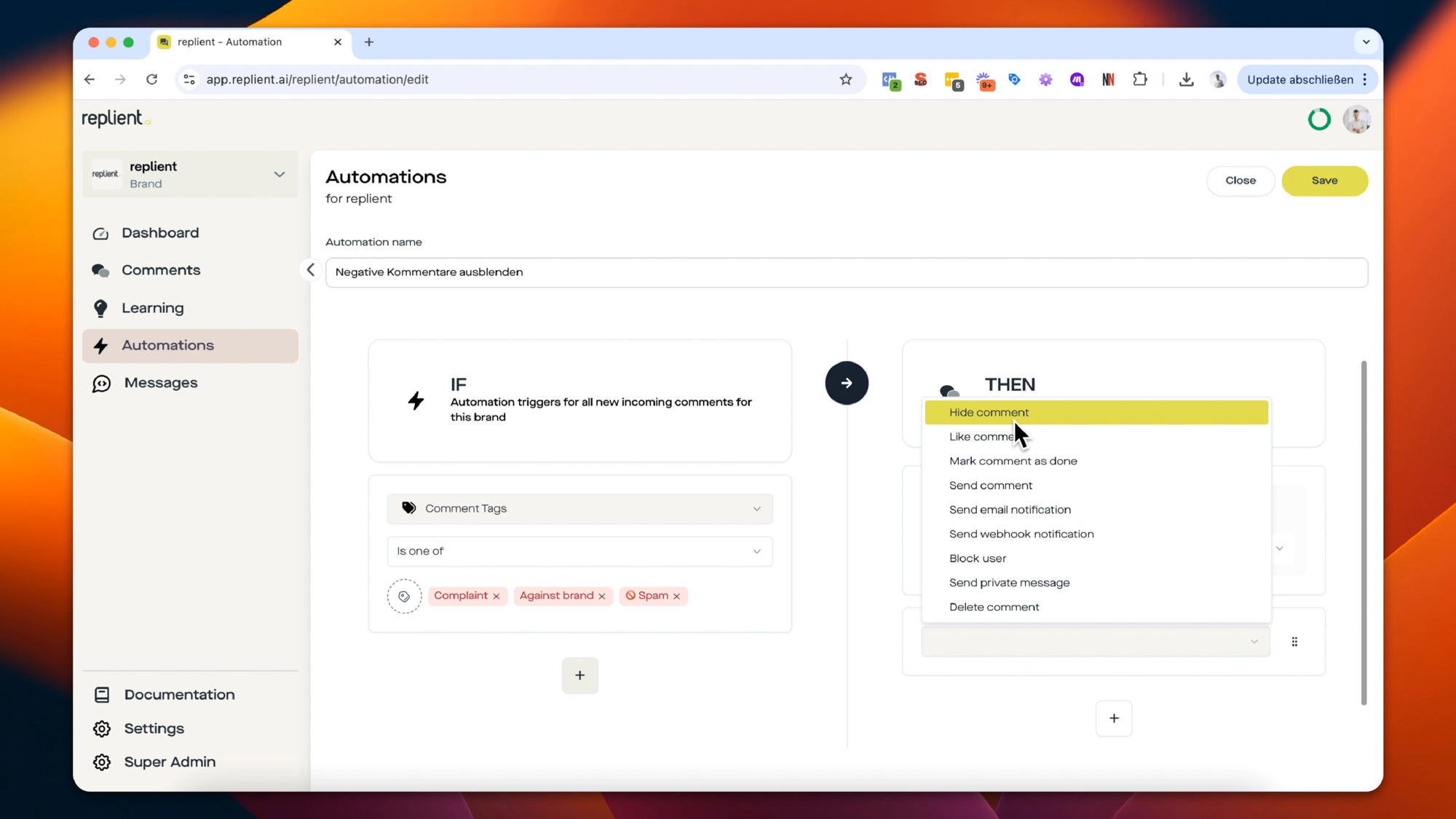Click the vertical scrollbar in actions panel
Image resolution: width=1456 pixels, height=819 pixels.
[1364, 531]
